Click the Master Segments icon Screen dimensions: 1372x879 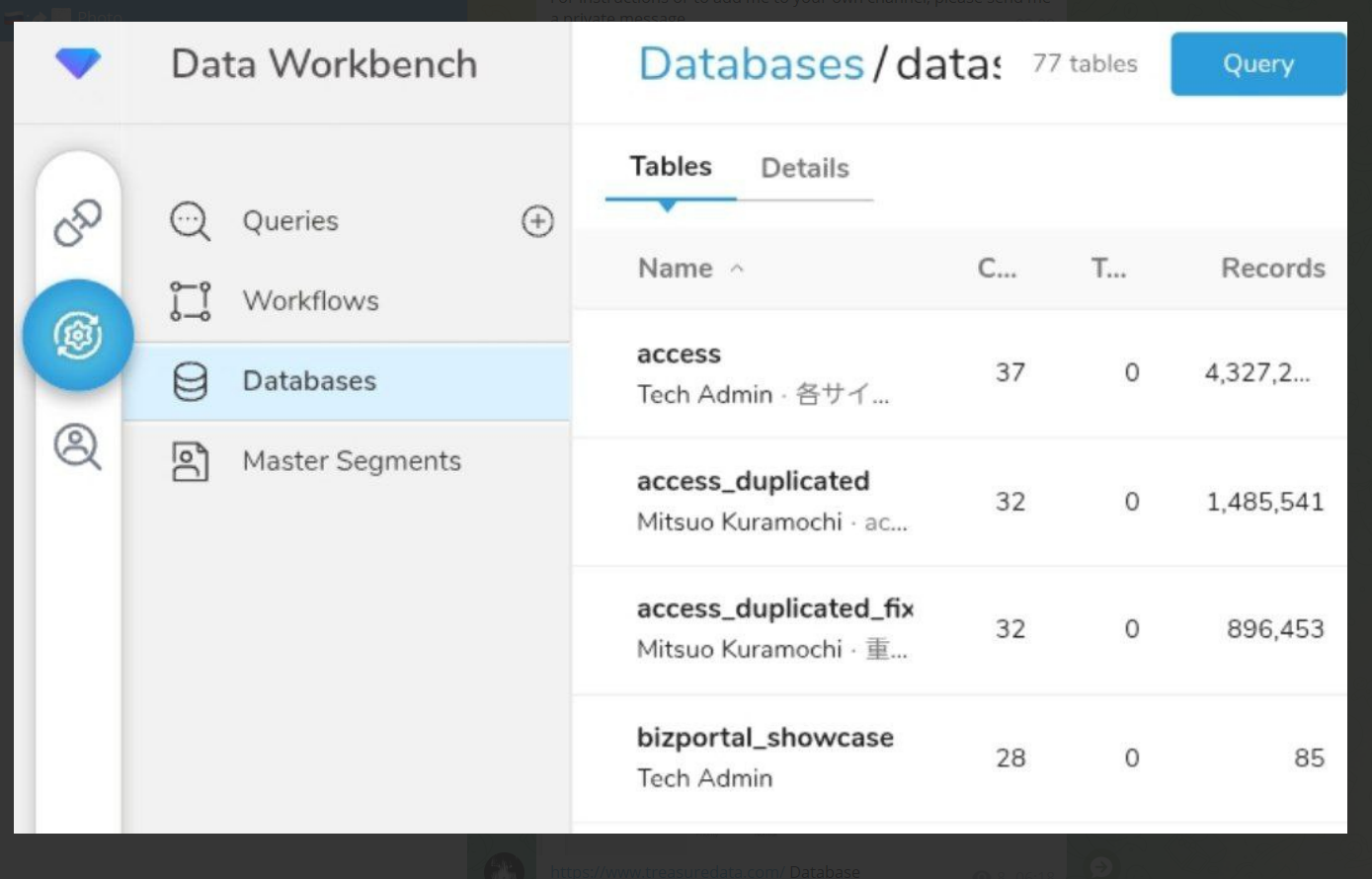(190, 461)
